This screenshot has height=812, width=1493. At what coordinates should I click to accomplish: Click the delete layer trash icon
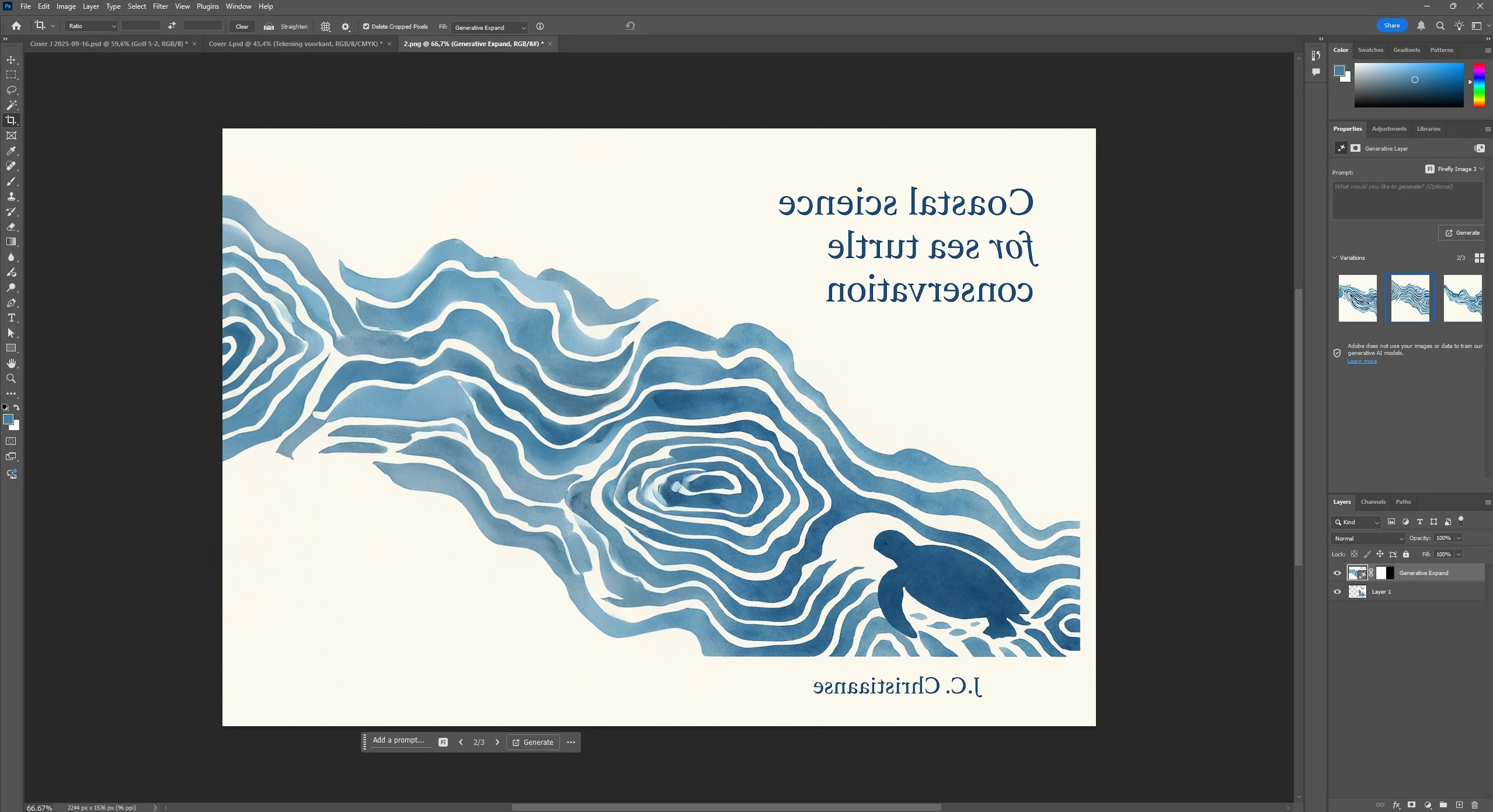(x=1475, y=805)
